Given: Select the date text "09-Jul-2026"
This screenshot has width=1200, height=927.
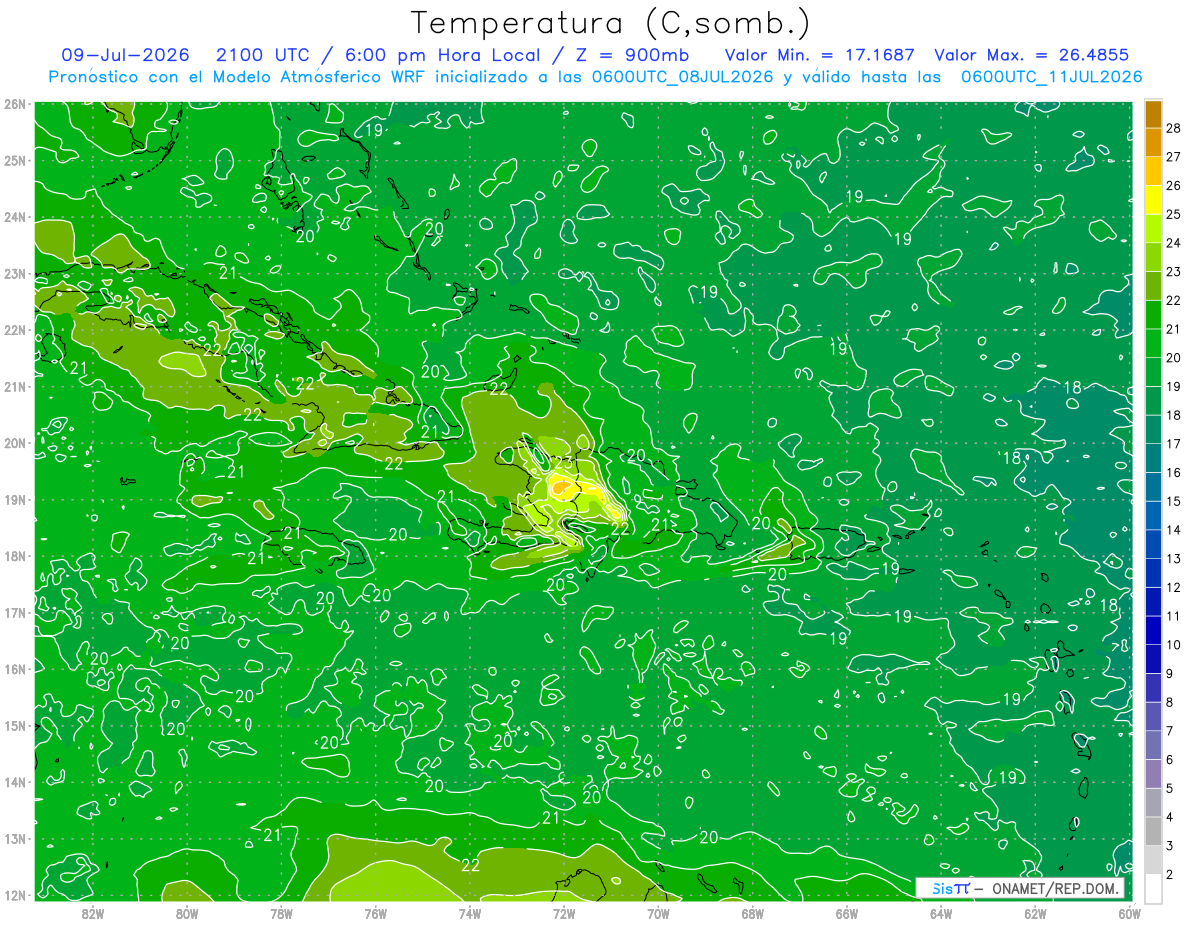Looking at the screenshot, I should (x=125, y=55).
